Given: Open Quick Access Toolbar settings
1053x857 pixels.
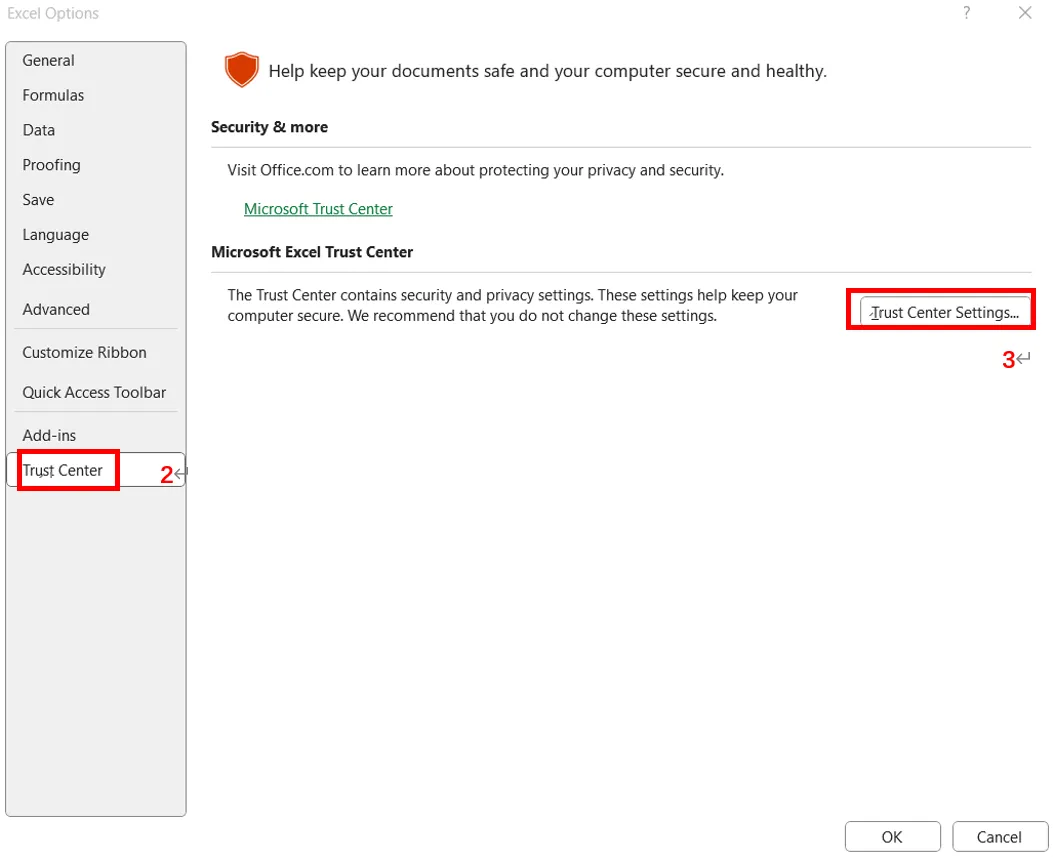Looking at the screenshot, I should 95,393.
